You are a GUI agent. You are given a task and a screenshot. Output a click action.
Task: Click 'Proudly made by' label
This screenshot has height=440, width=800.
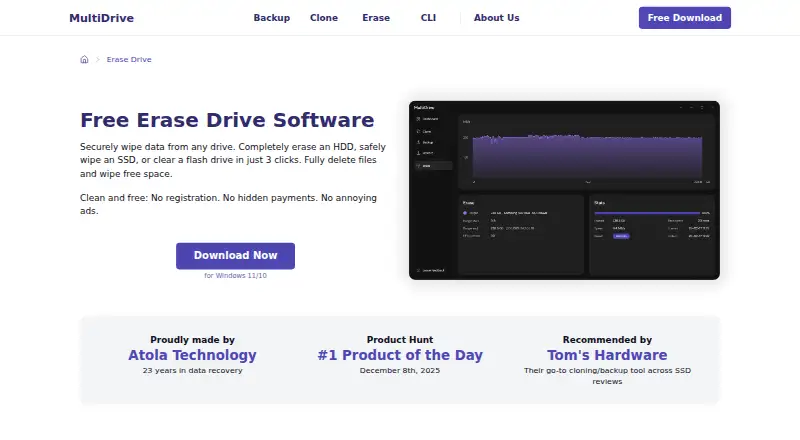192,340
